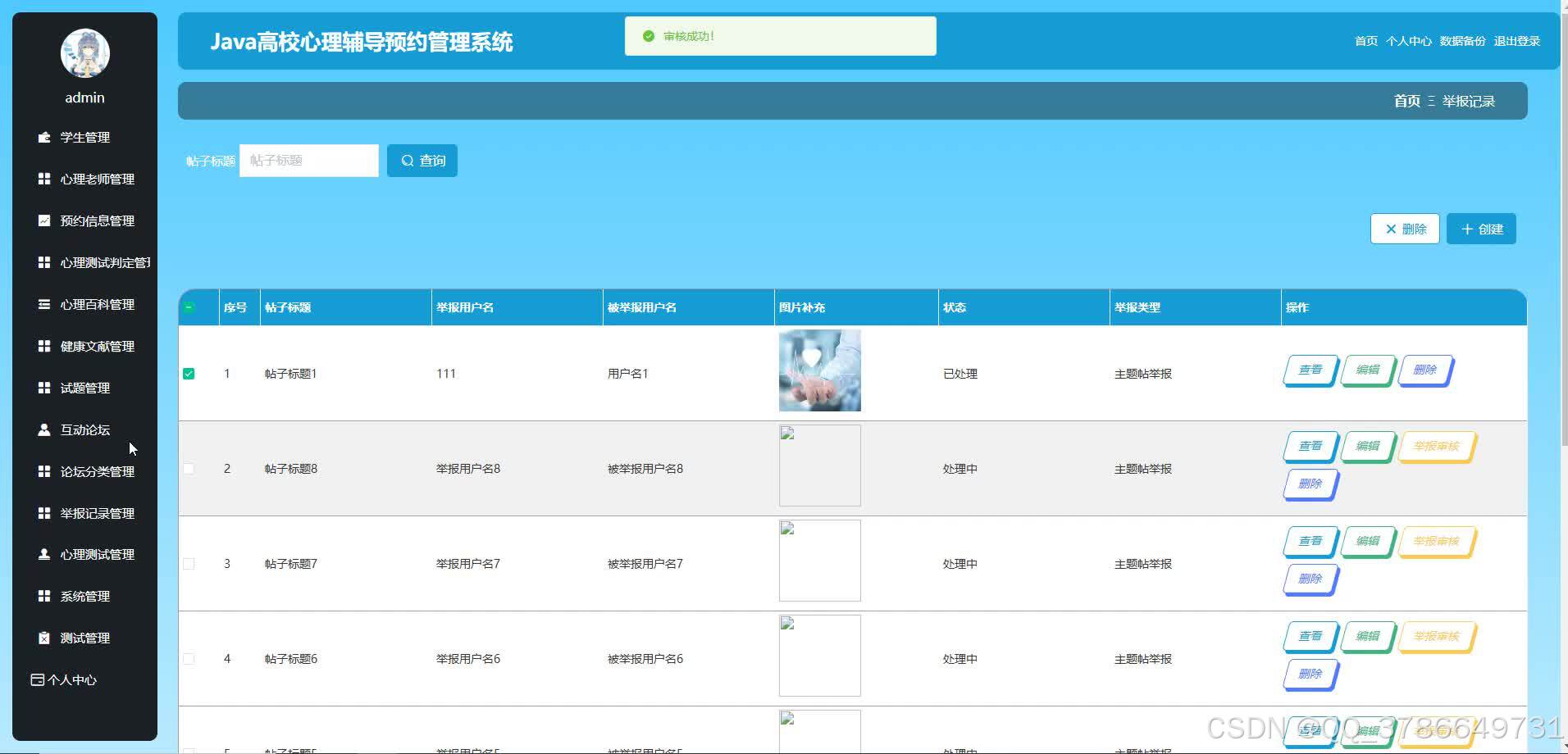Click 举报审核 for row 帖子标题6

point(1437,636)
